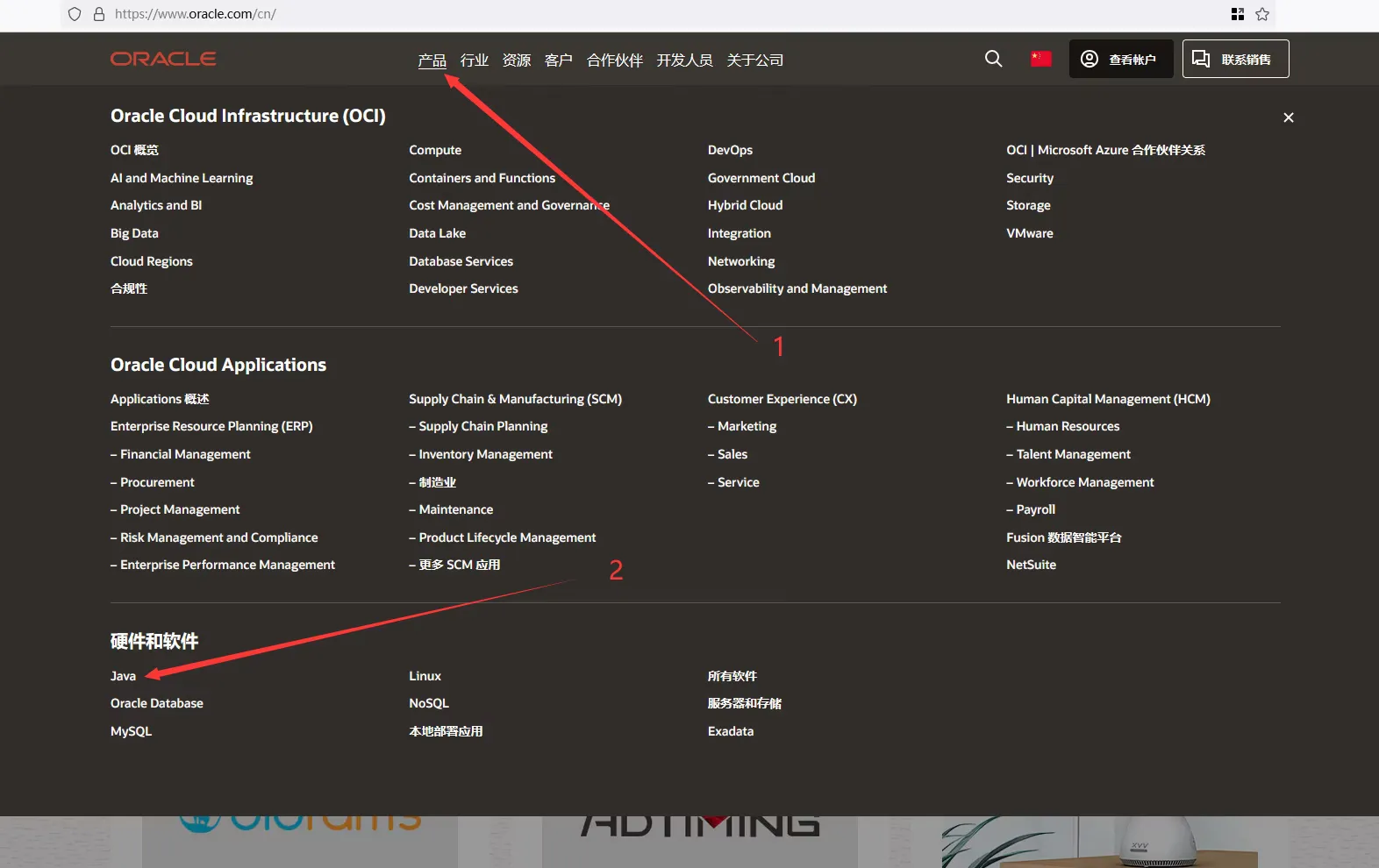This screenshot has width=1379, height=868.
Task: Open the Java link under 硬件和软件
Action: click(x=123, y=676)
